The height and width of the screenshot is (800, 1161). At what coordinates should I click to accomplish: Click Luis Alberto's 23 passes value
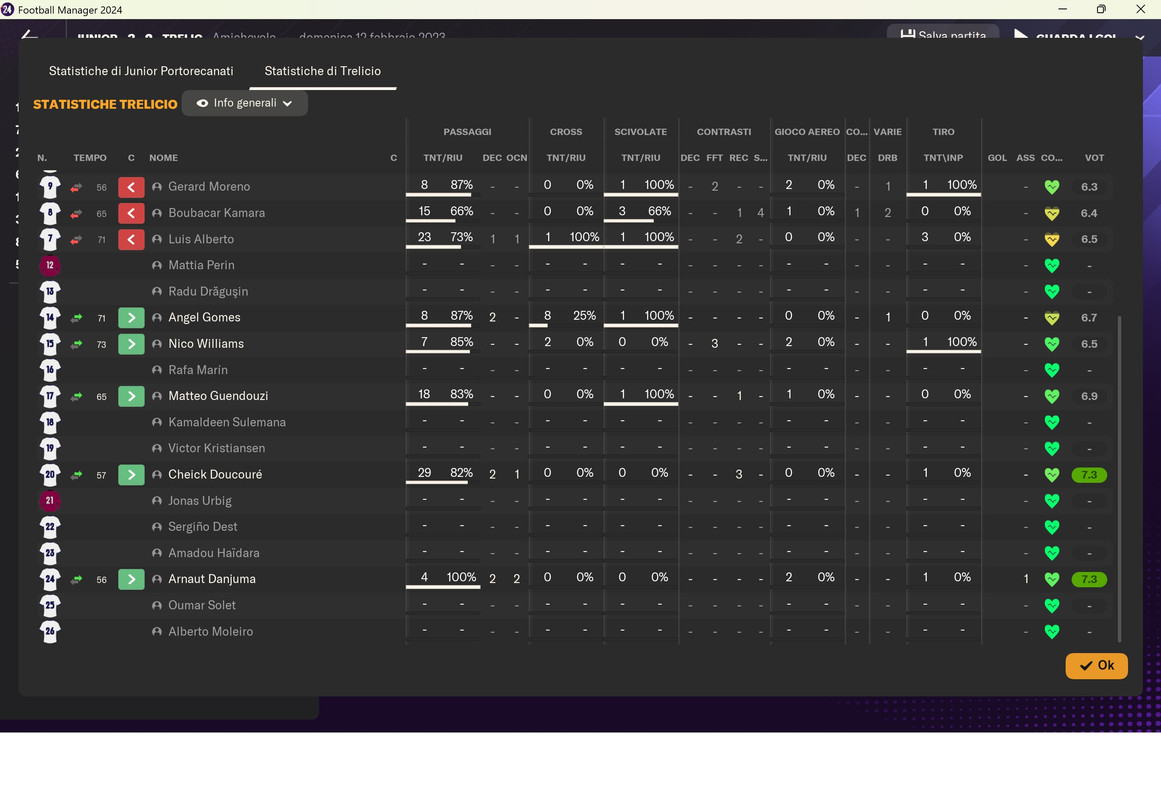click(x=424, y=237)
